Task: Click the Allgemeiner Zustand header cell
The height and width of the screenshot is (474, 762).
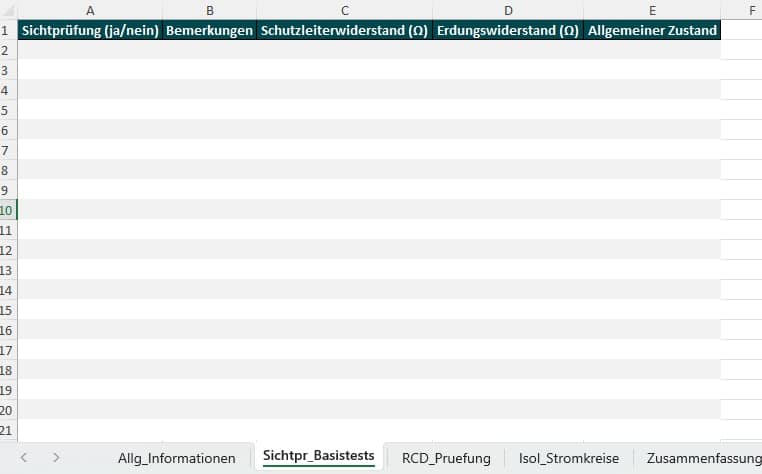Action: [x=651, y=31]
